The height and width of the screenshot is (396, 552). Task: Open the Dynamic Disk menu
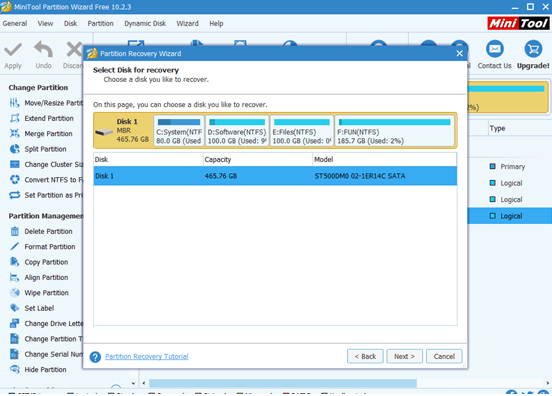point(145,24)
